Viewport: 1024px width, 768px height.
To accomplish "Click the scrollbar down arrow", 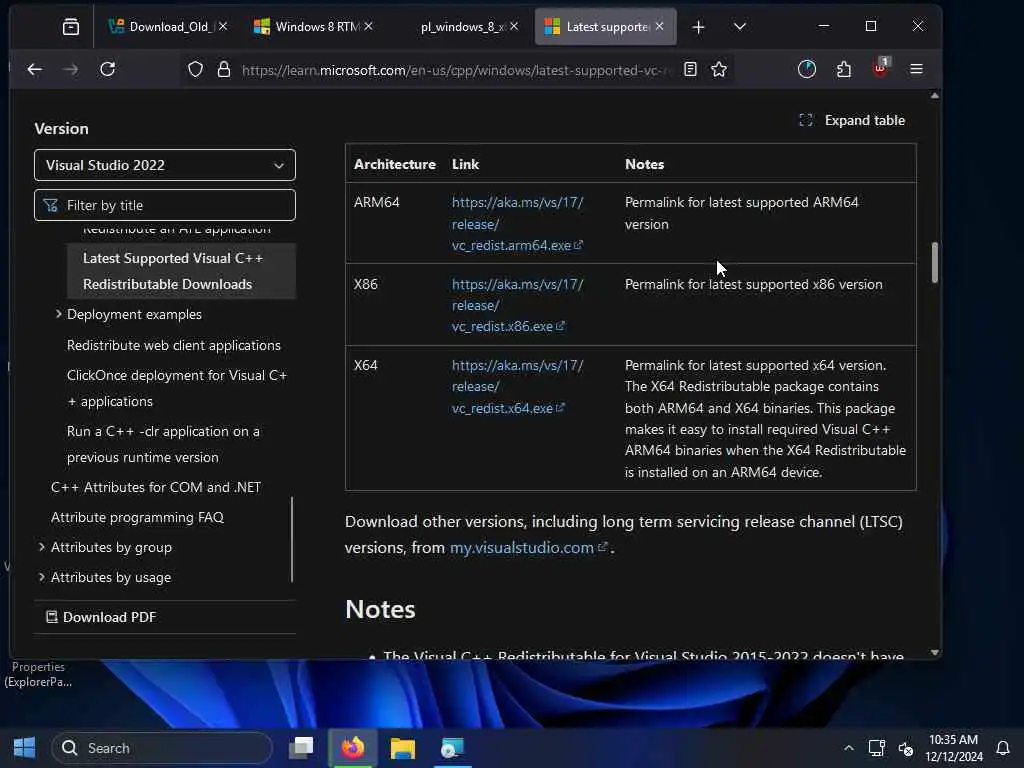I will click(x=935, y=652).
